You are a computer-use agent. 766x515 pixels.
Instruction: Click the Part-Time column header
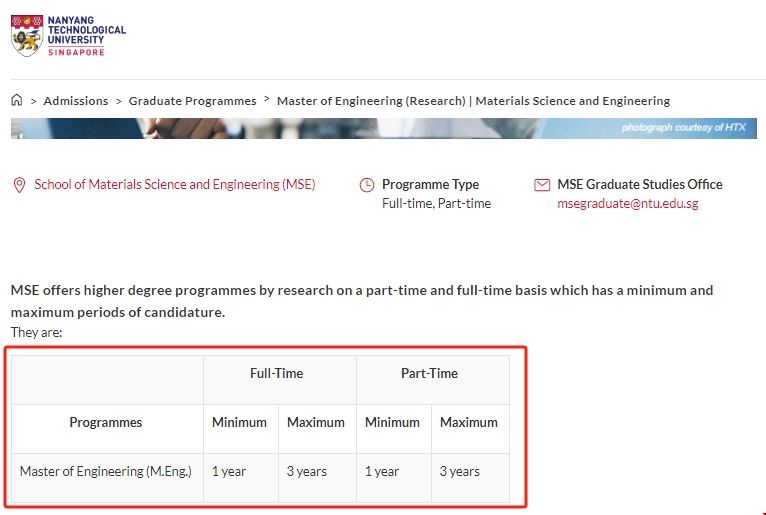pos(430,373)
